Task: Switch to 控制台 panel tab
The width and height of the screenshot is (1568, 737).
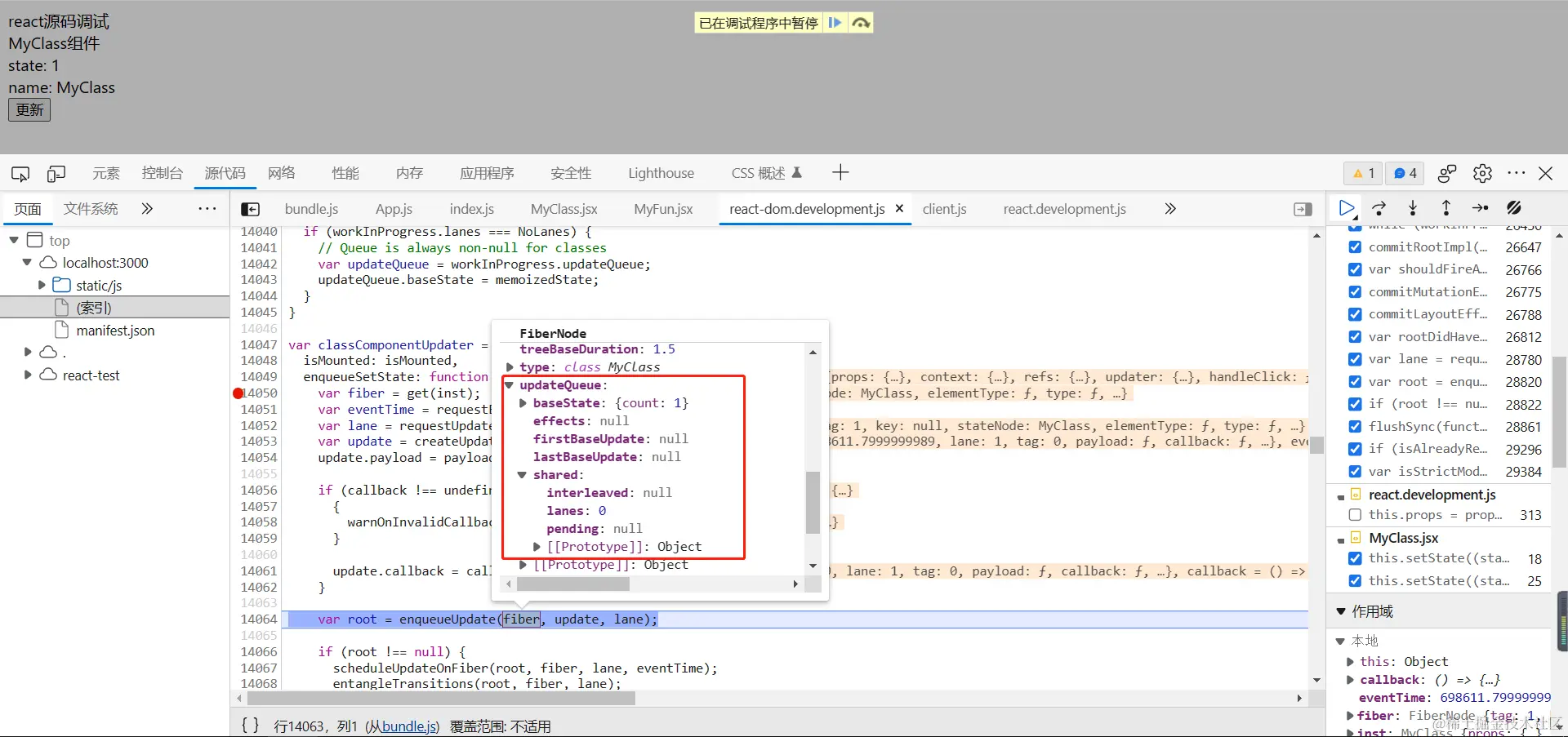Action: [x=162, y=173]
